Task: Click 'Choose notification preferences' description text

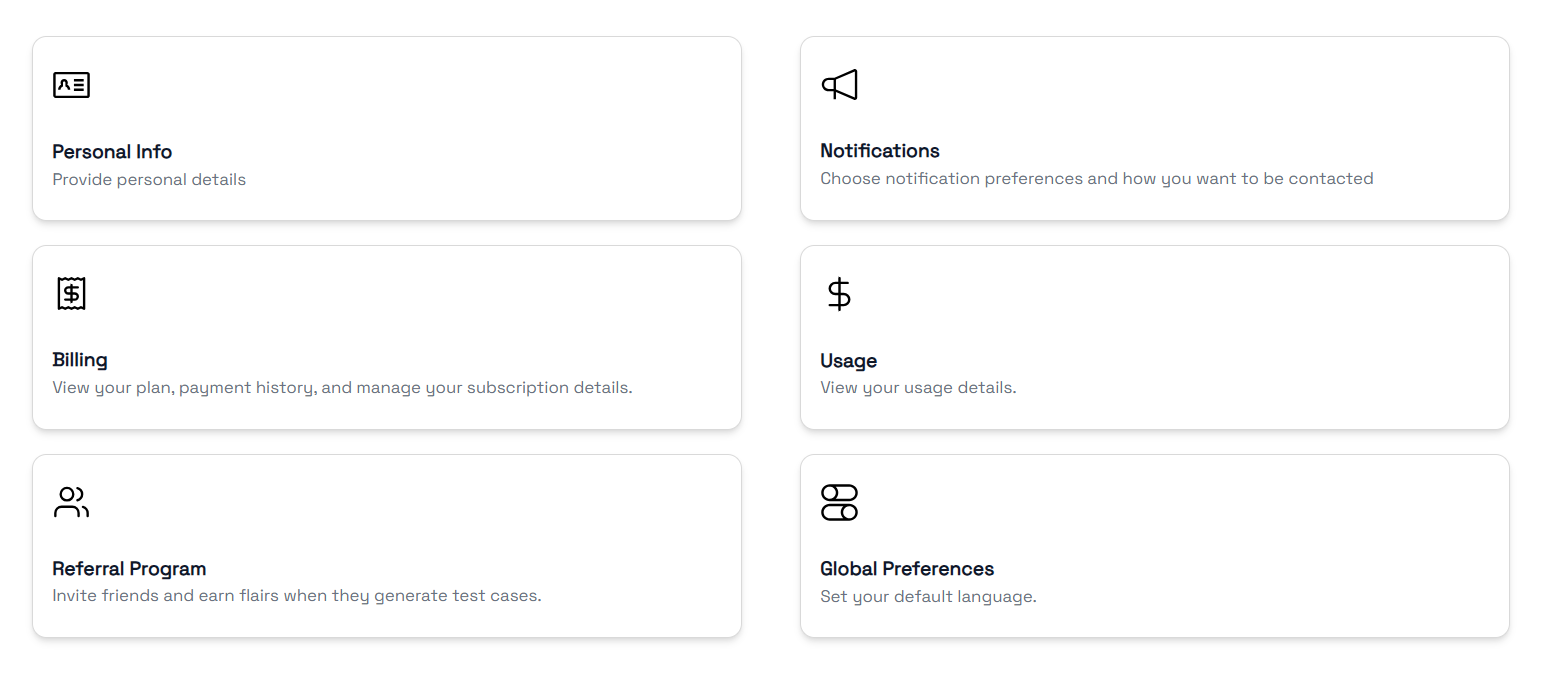Action: click(1097, 179)
